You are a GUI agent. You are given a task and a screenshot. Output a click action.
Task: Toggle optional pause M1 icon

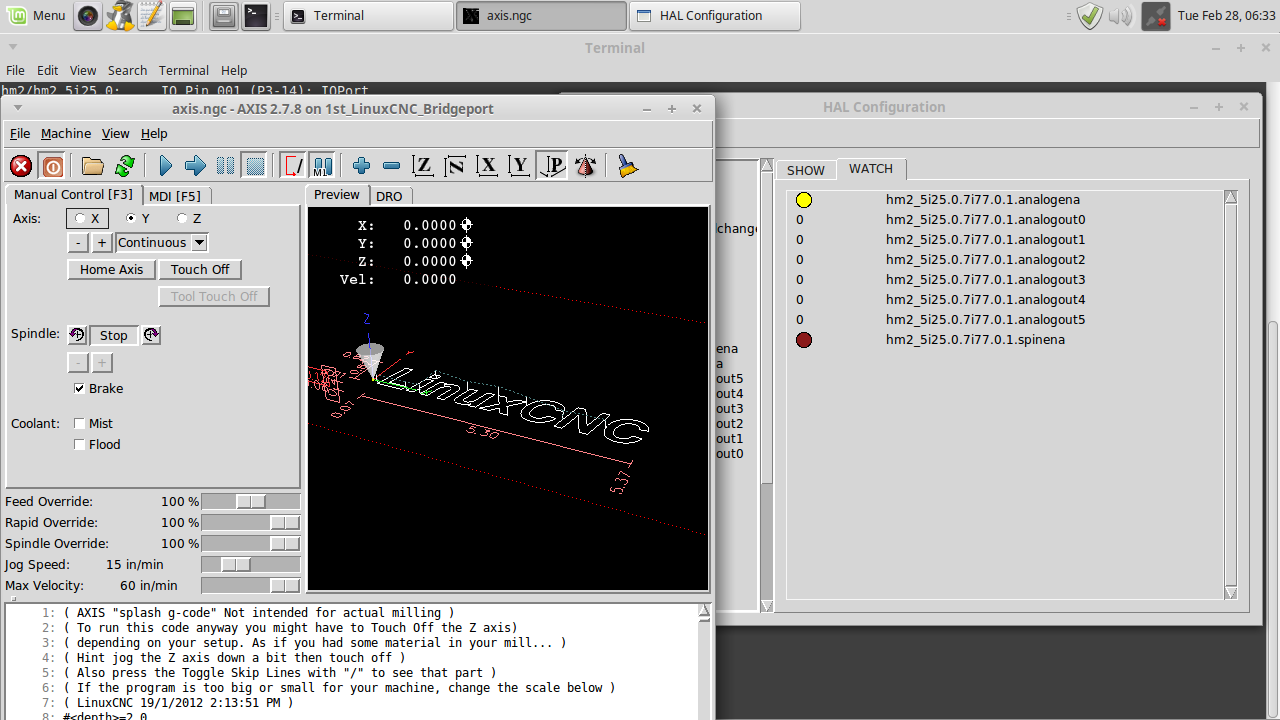pos(322,166)
